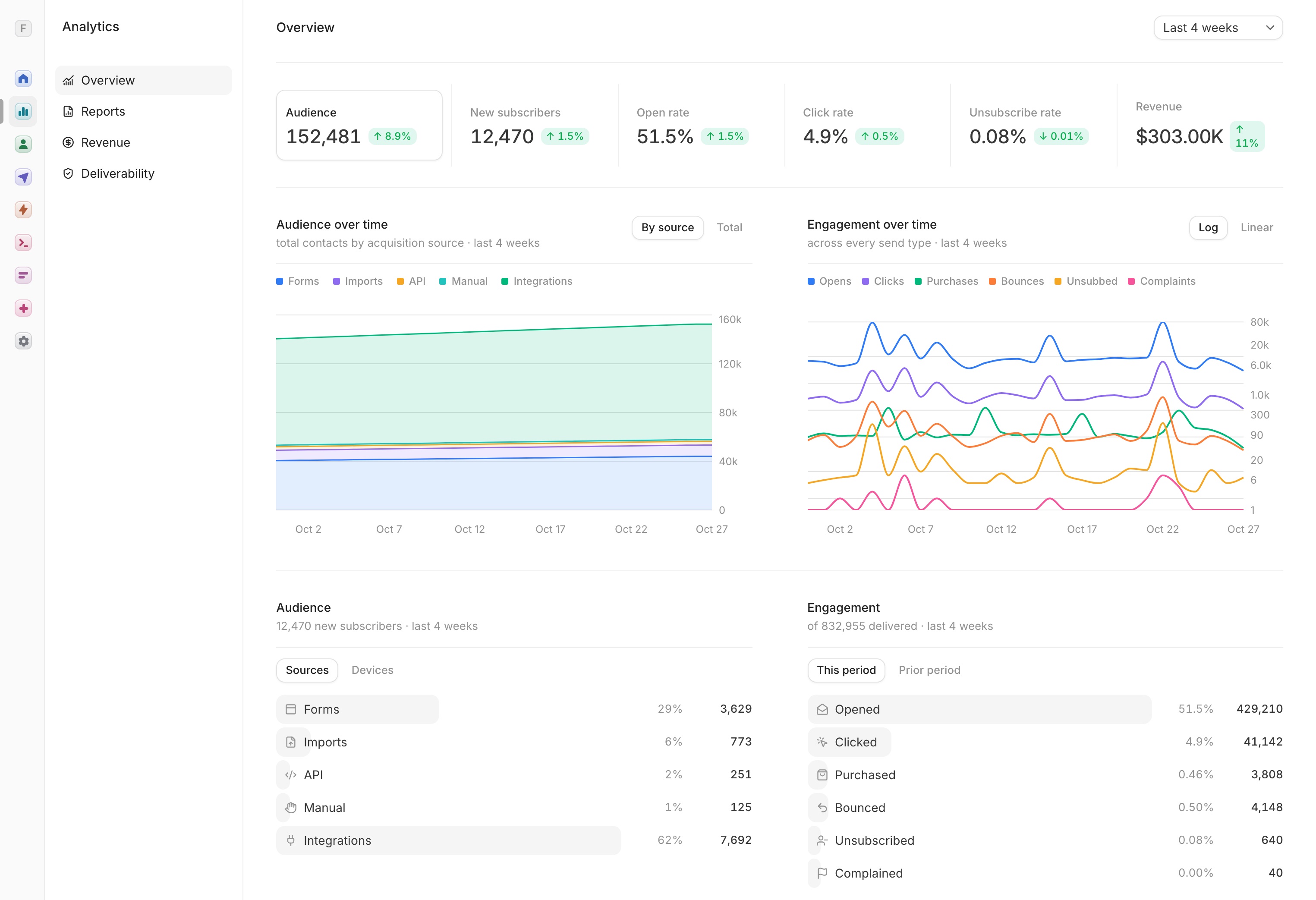
Task: Click the Clicked engagement row
Action: (1045, 742)
